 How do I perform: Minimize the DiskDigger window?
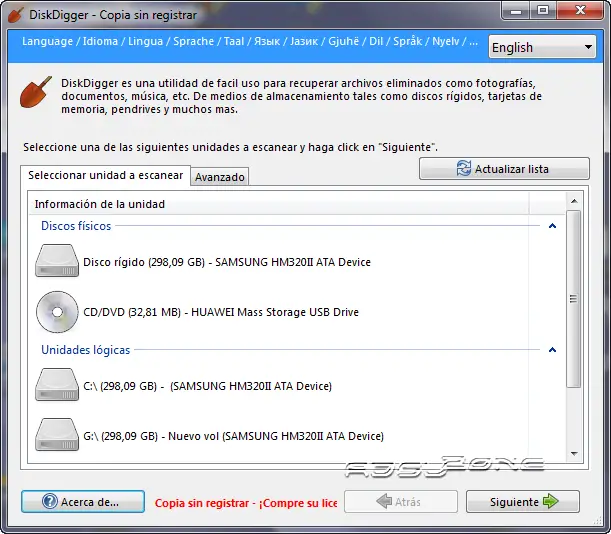tap(516, 11)
